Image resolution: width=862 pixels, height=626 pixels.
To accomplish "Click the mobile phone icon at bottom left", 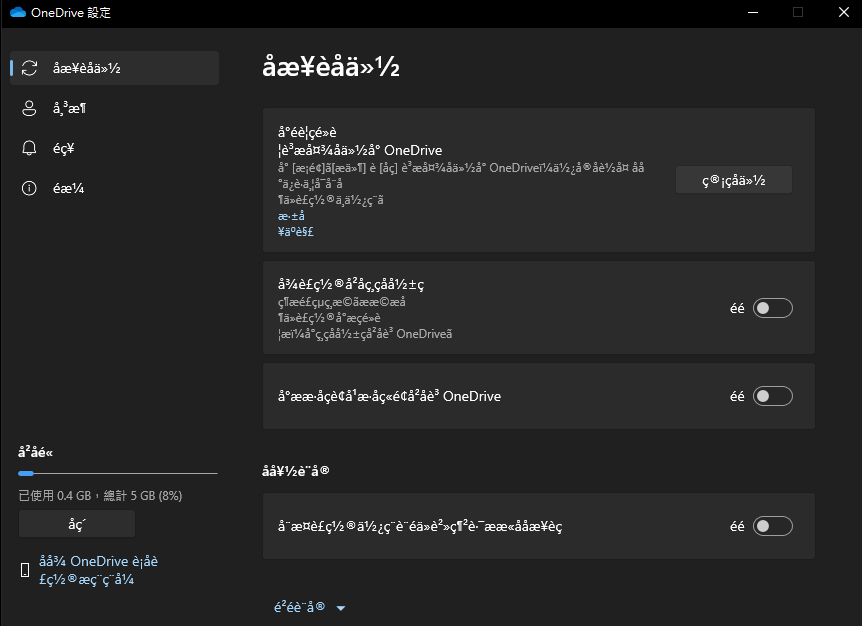I will [x=25, y=570].
